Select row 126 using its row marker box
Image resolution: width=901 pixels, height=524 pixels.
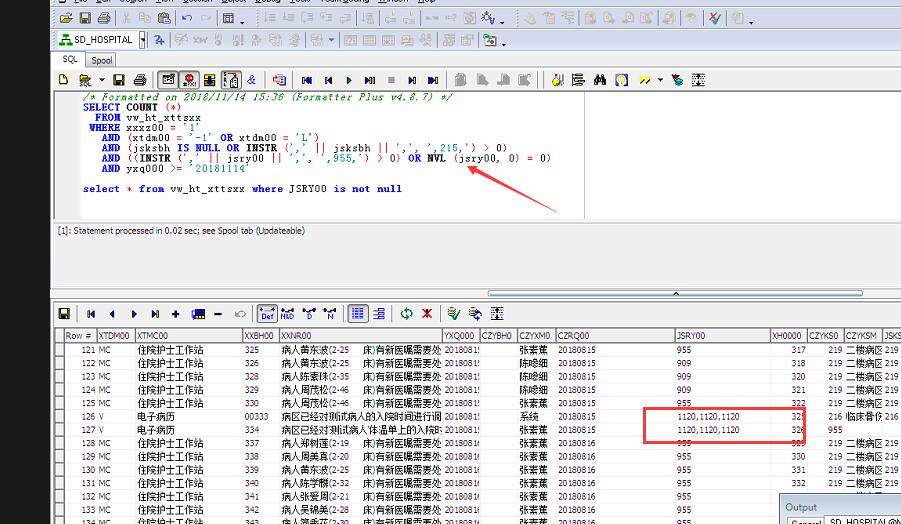[59, 417]
